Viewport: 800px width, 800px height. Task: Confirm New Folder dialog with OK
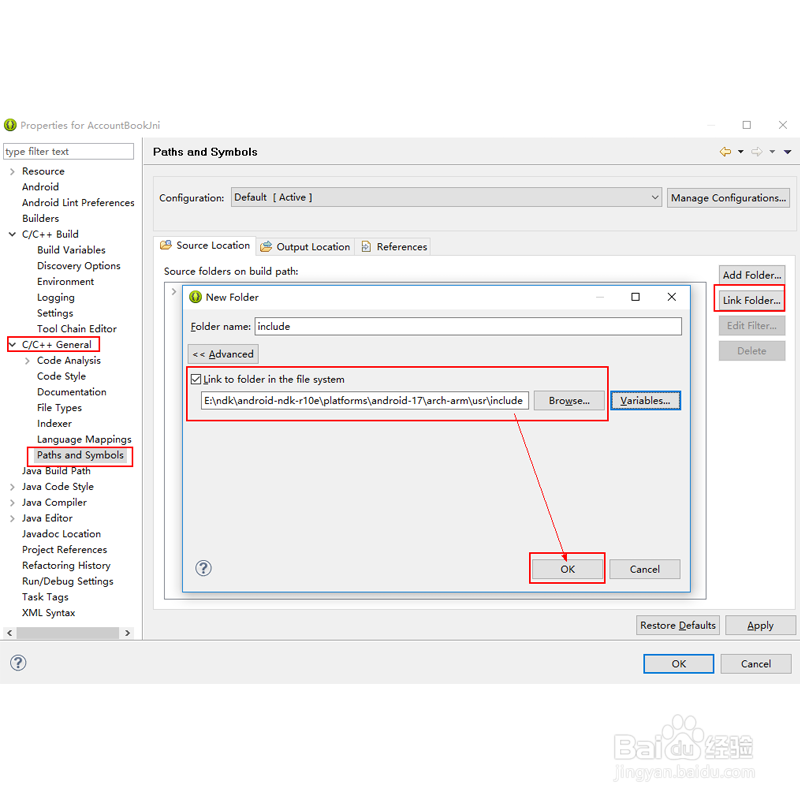[x=567, y=569]
